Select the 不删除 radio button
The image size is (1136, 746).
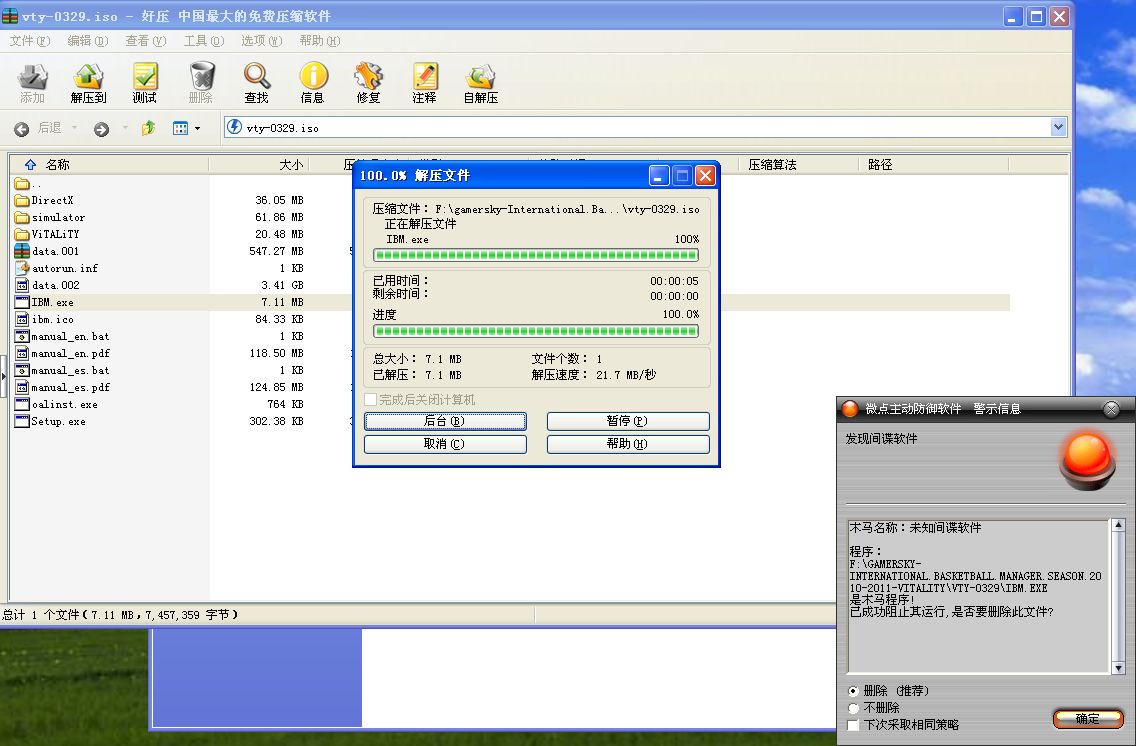853,708
